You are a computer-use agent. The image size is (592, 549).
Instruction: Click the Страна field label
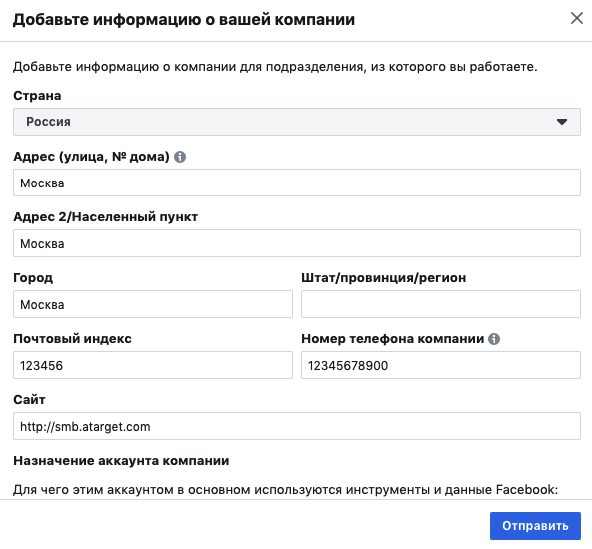point(37,96)
